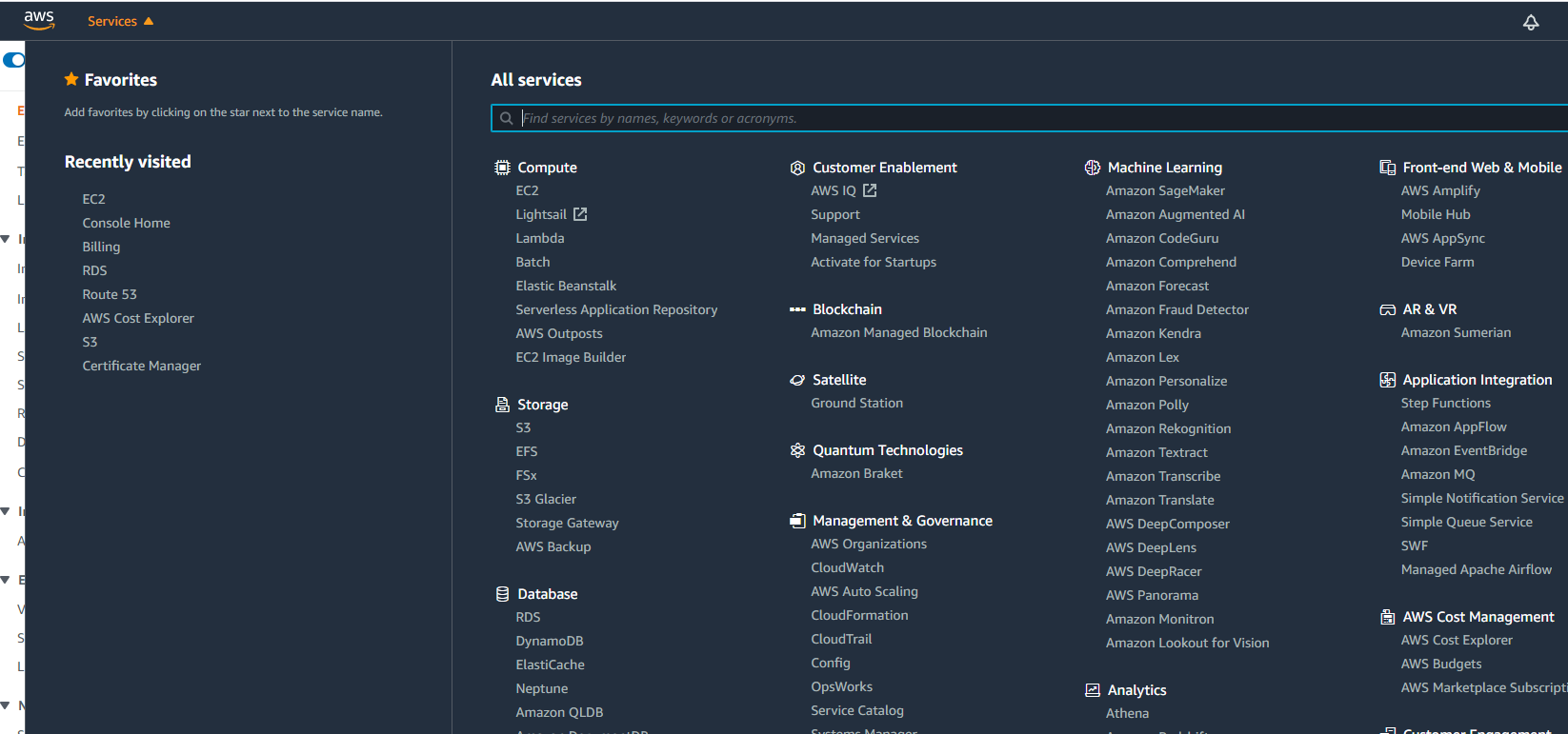This screenshot has width=1568, height=734.
Task: Open Amazon Rekognition service
Action: click(1168, 428)
